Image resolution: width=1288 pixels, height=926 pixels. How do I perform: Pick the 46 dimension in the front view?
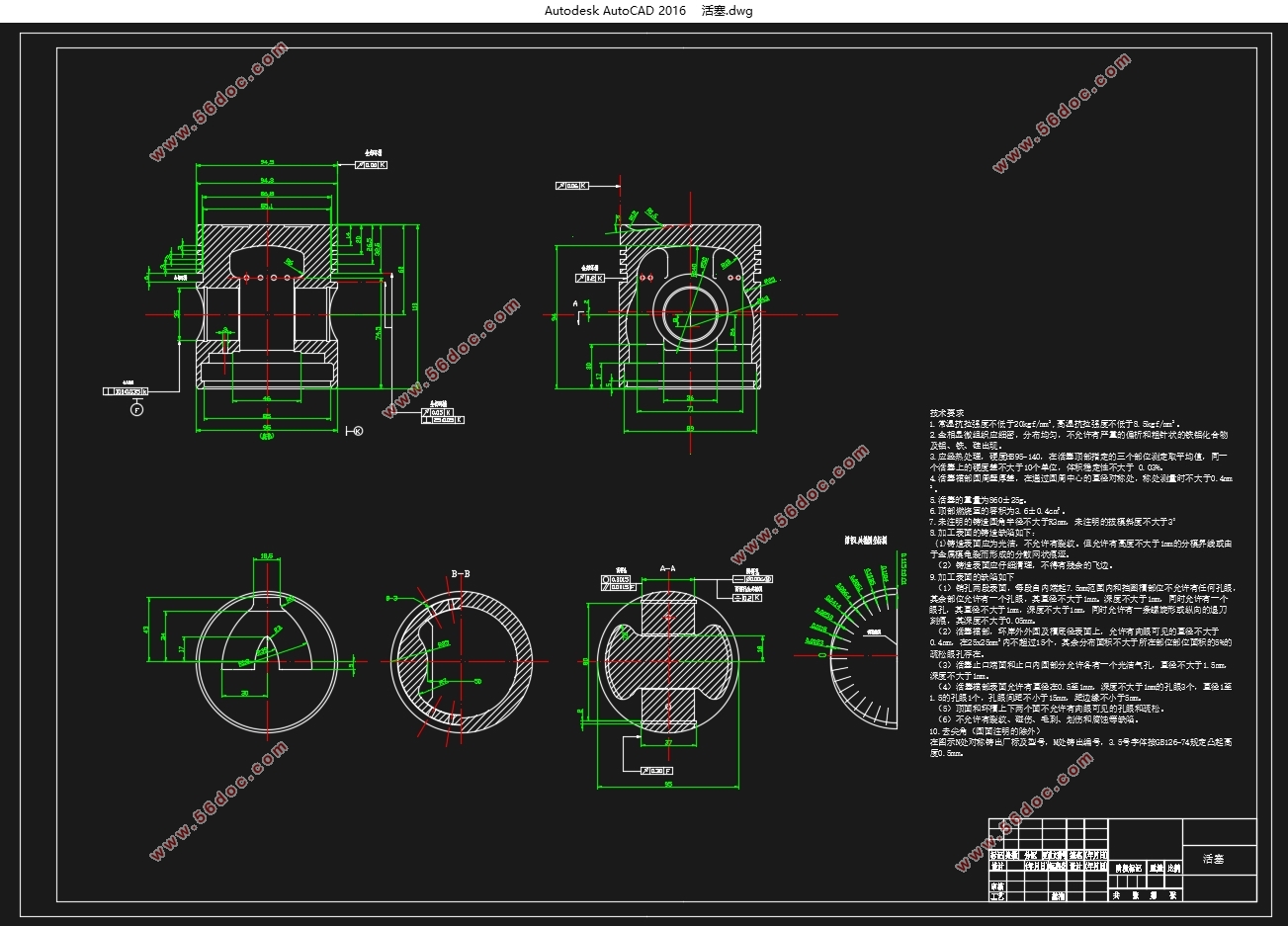pyautogui.click(x=266, y=399)
